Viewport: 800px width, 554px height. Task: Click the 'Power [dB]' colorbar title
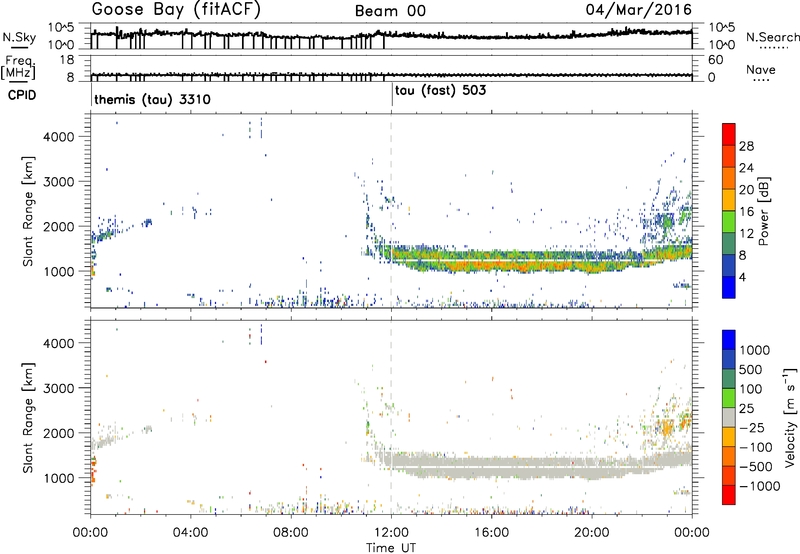click(x=764, y=211)
